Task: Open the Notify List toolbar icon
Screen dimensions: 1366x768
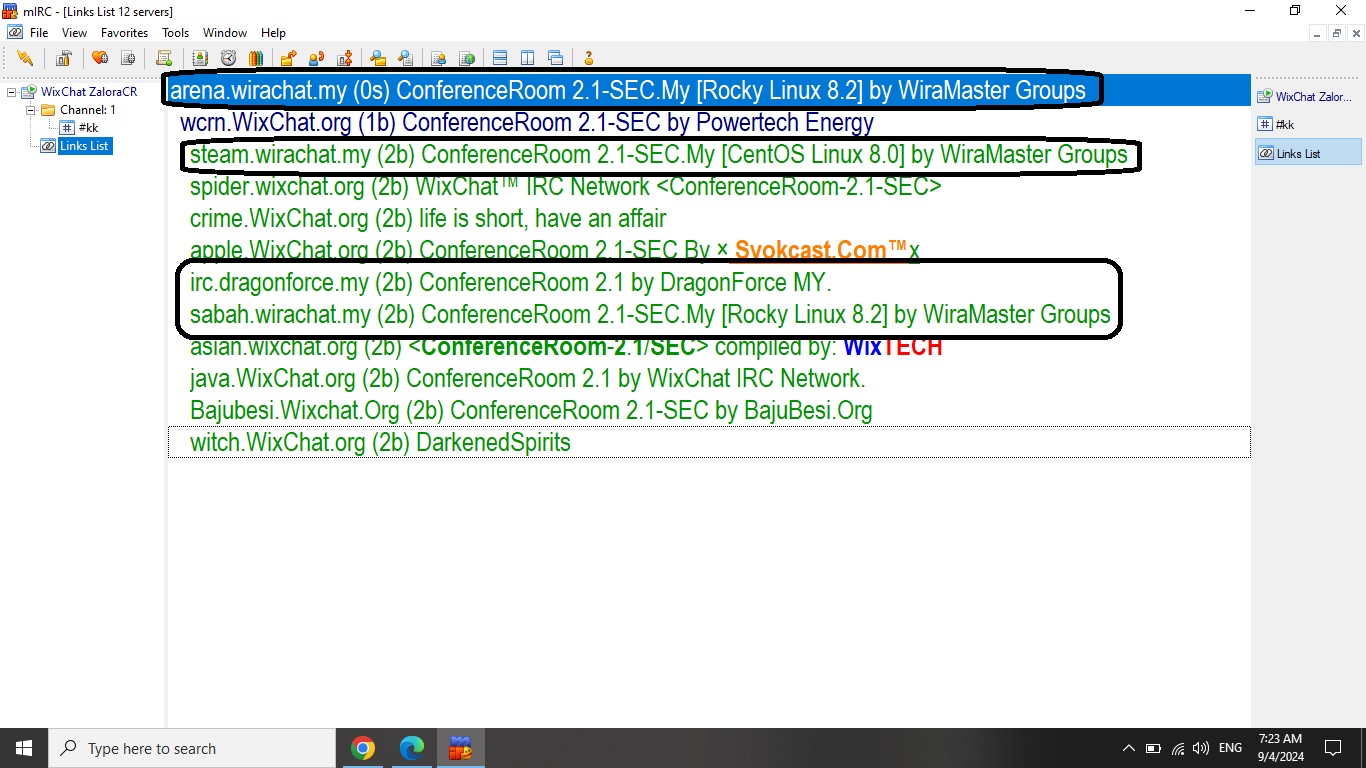Action: pyautogui.click(x=439, y=58)
